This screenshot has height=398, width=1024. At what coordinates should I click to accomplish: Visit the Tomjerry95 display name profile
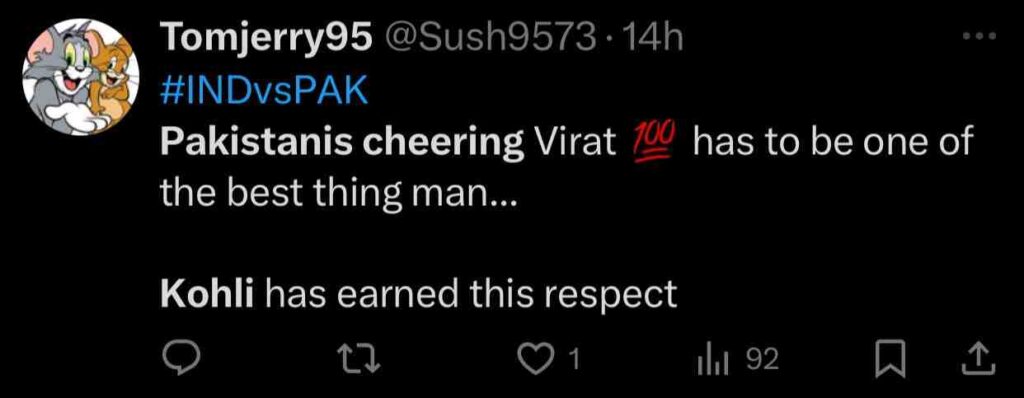pyautogui.click(x=266, y=41)
